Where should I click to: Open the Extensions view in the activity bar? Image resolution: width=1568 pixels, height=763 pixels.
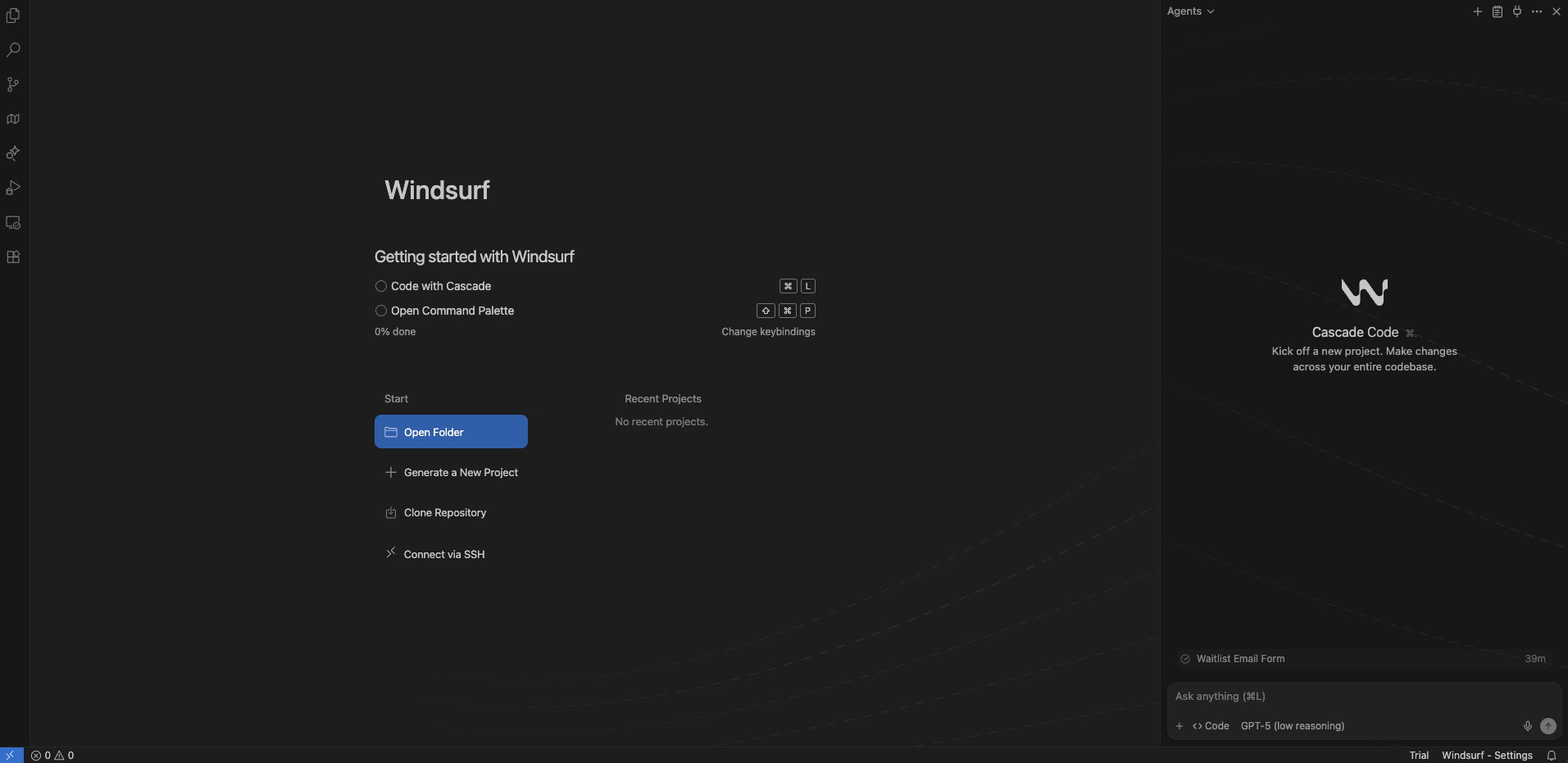[x=13, y=257]
